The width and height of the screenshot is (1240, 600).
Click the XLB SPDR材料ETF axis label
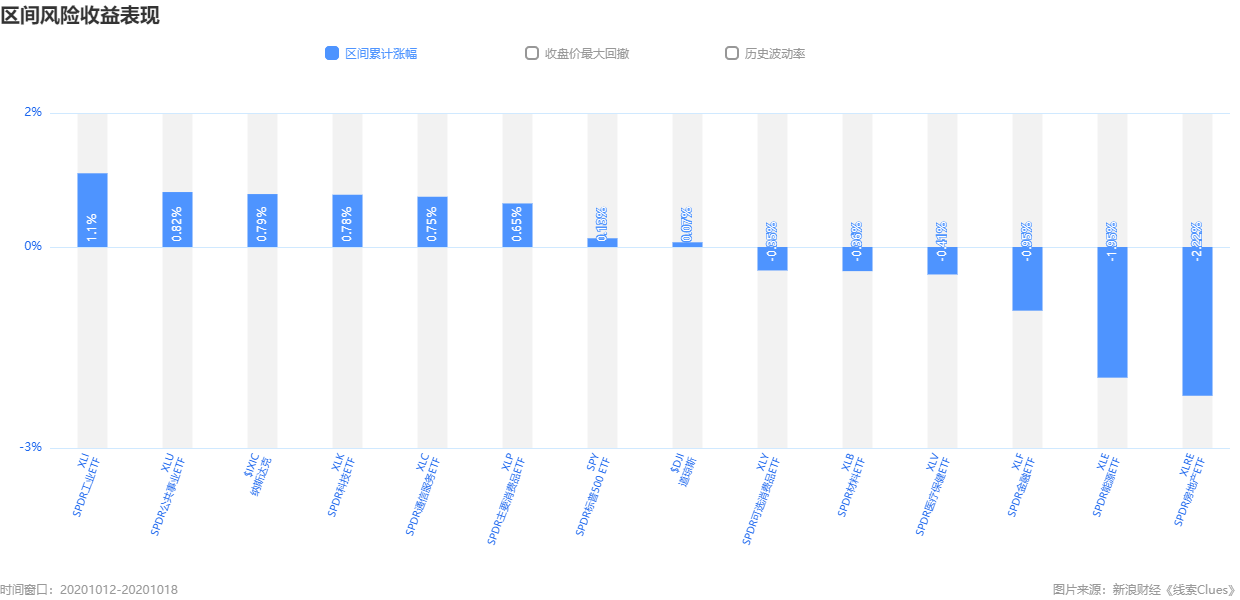tap(850, 485)
